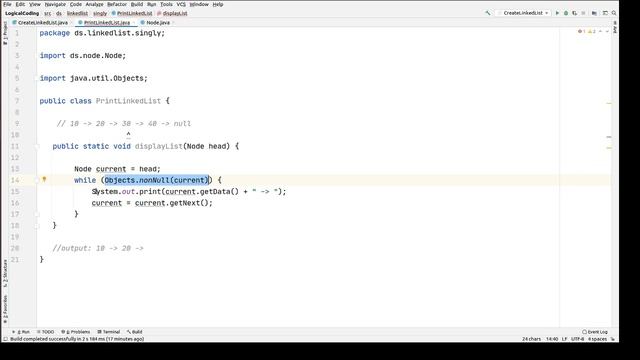The image size is (640, 360).
Task: Open the Help menu
Action: pos(218,4)
